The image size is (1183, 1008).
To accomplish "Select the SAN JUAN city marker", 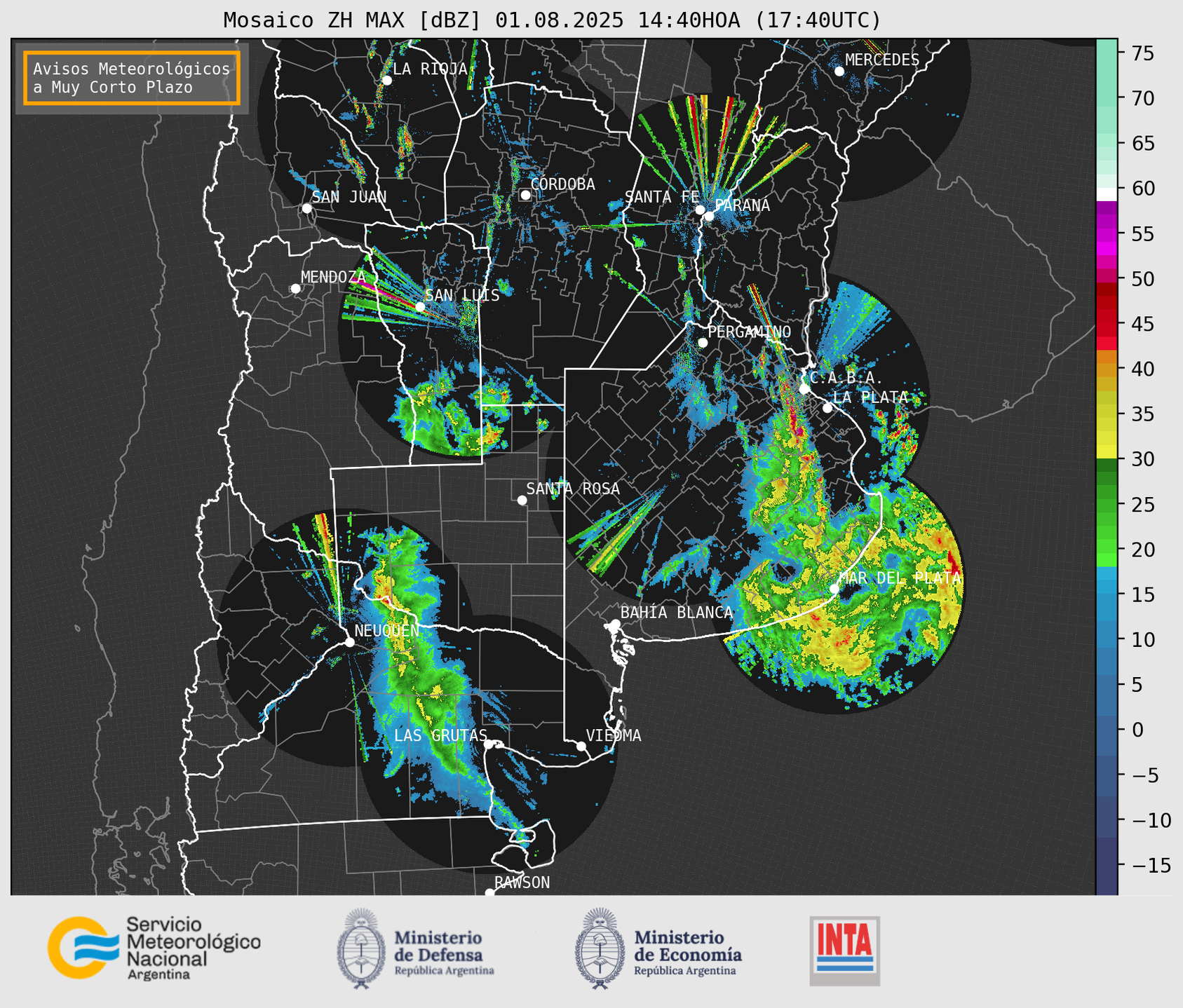I will tap(306, 208).
